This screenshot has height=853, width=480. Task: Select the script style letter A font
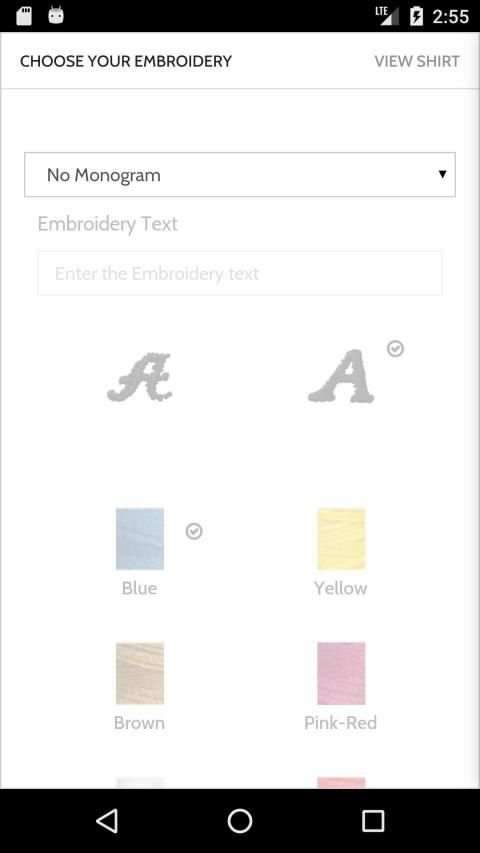[140, 378]
